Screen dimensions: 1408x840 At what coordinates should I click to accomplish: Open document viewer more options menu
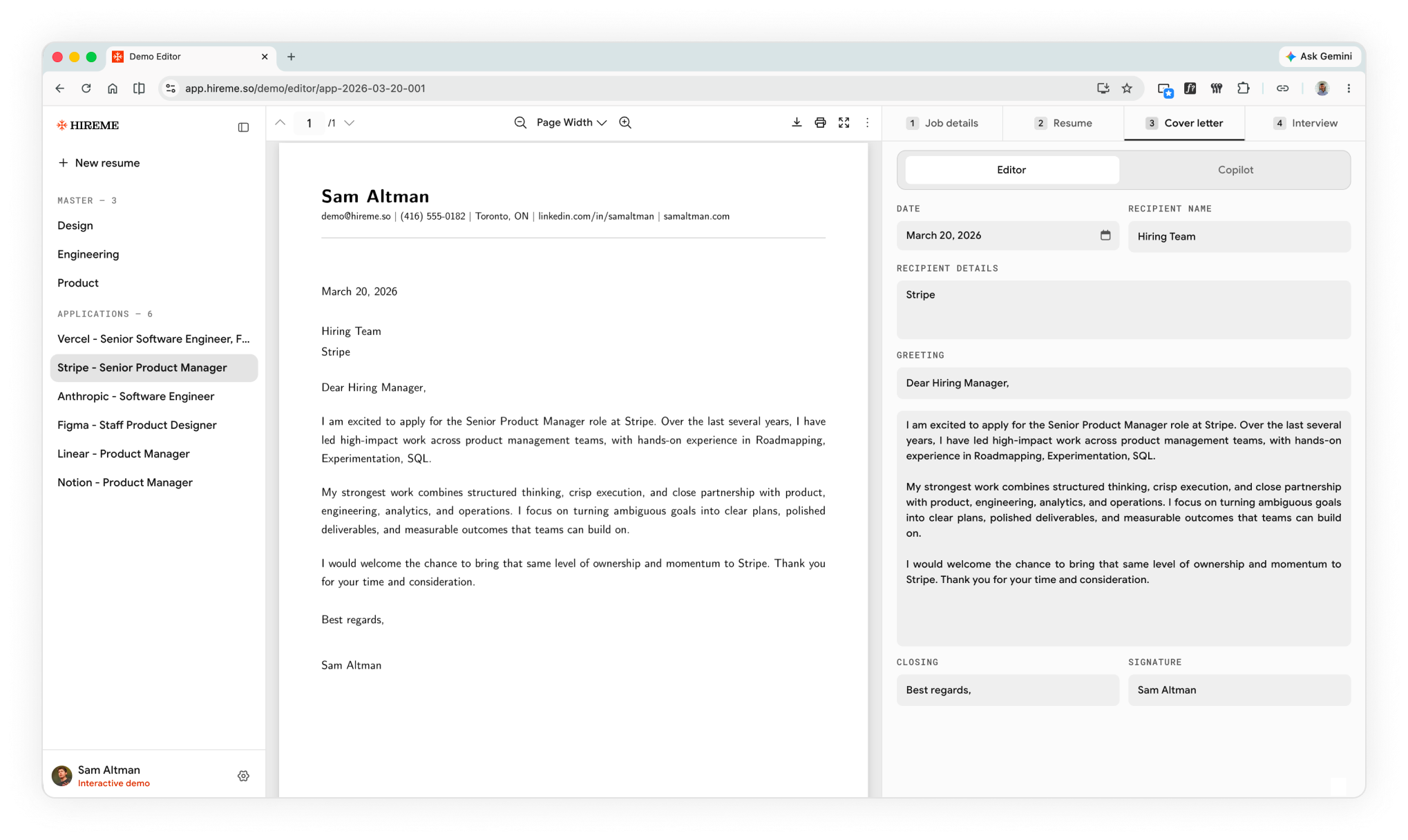coord(868,122)
